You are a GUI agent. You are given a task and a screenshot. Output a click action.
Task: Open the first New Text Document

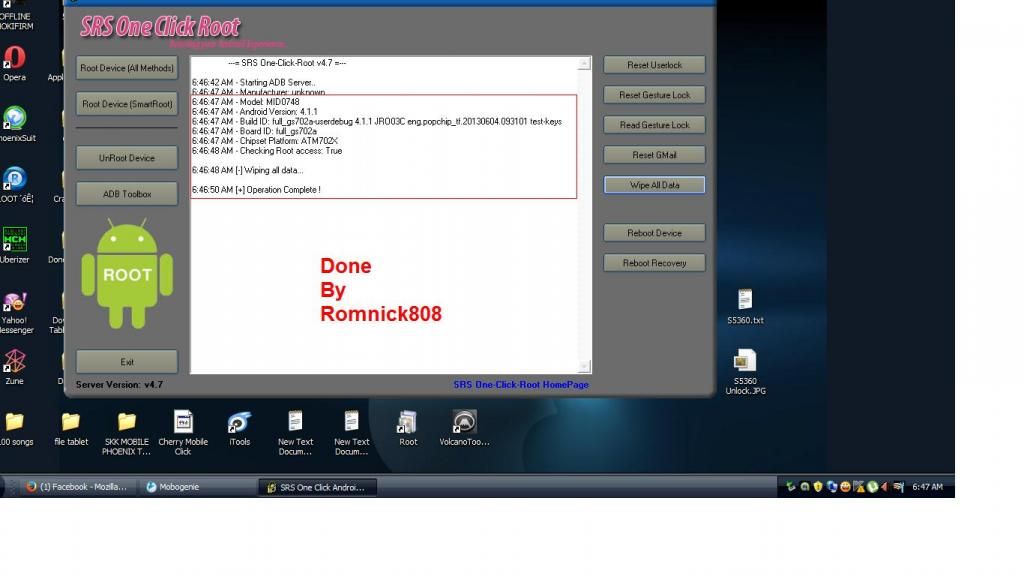[x=295, y=433]
